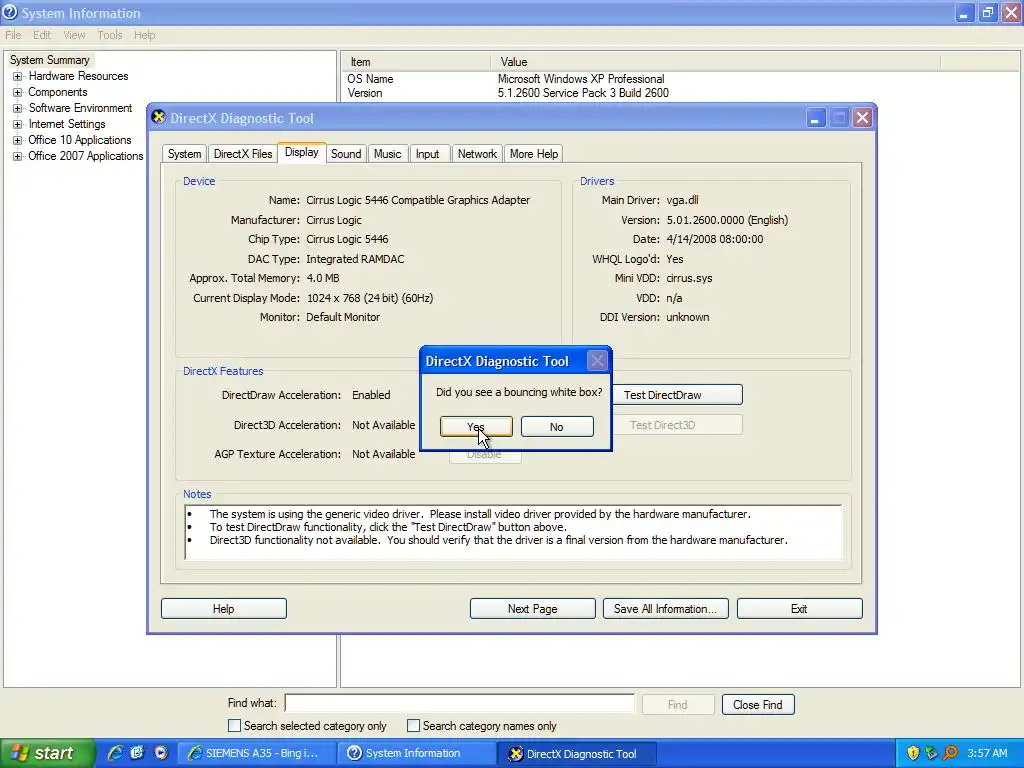Click the Notes text box

[513, 532]
